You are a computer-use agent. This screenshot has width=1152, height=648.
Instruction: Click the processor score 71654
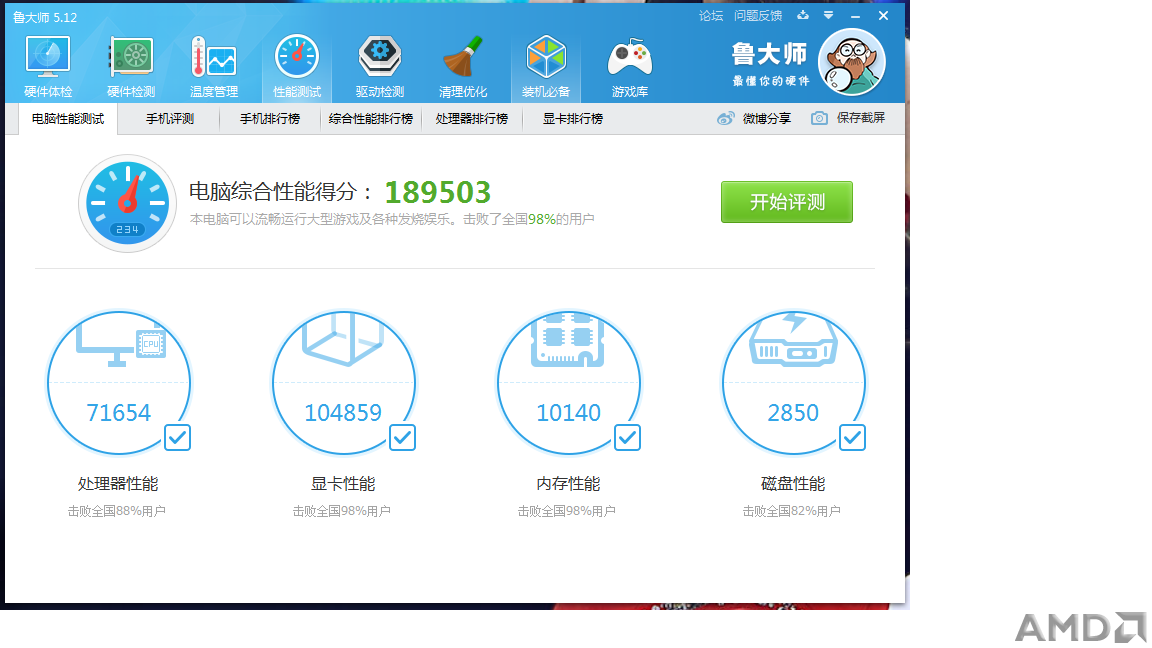[x=118, y=413]
